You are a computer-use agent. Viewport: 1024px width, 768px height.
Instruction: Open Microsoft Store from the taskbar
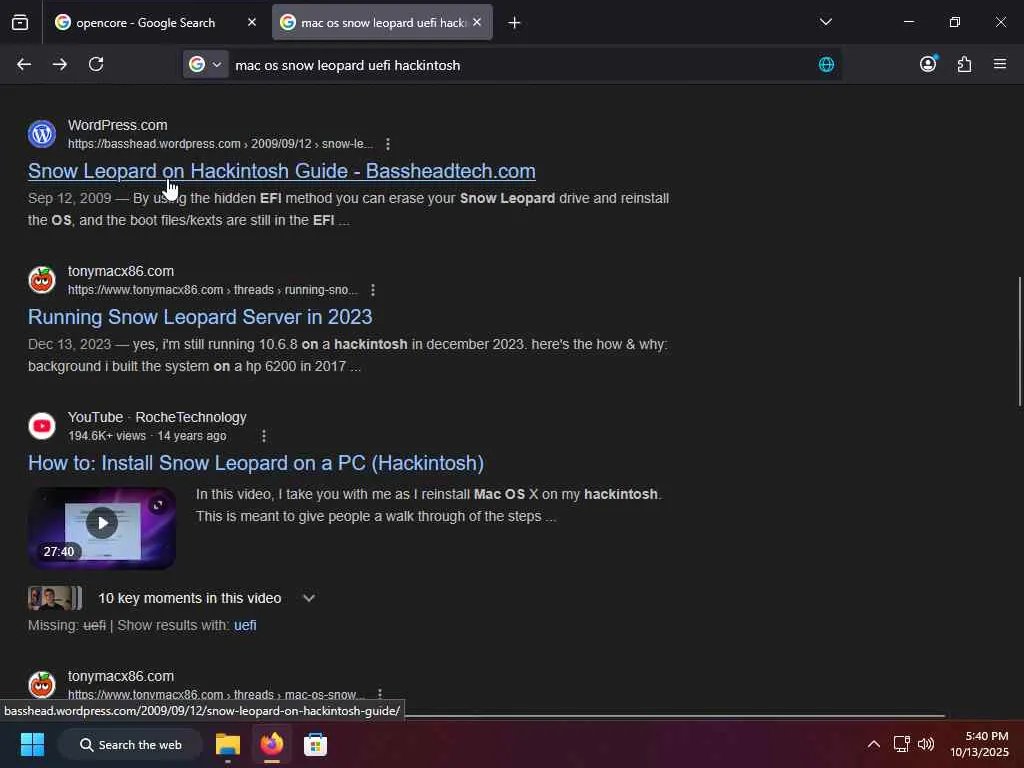[x=315, y=744]
